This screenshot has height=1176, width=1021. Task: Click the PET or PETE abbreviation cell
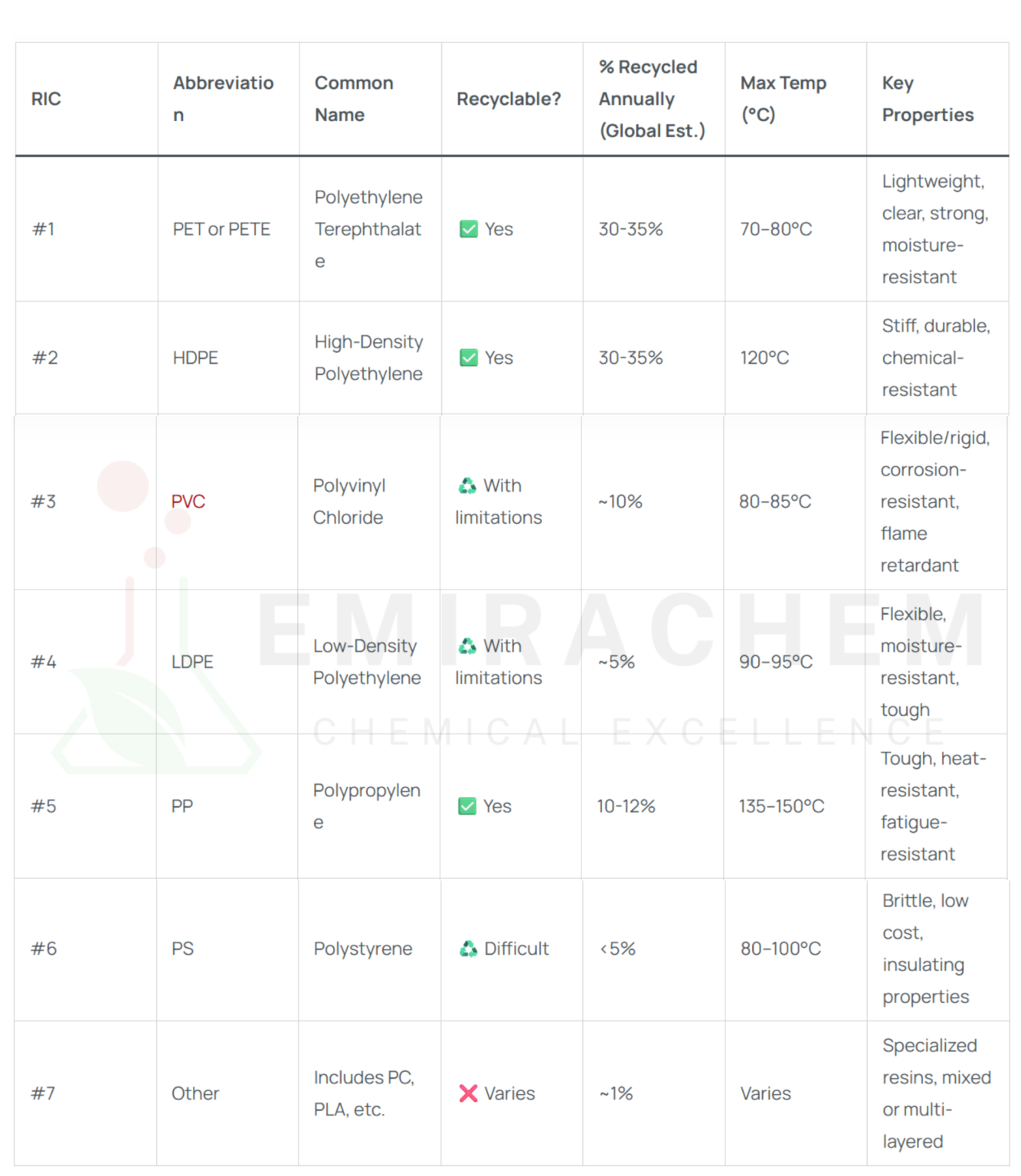tap(221, 229)
